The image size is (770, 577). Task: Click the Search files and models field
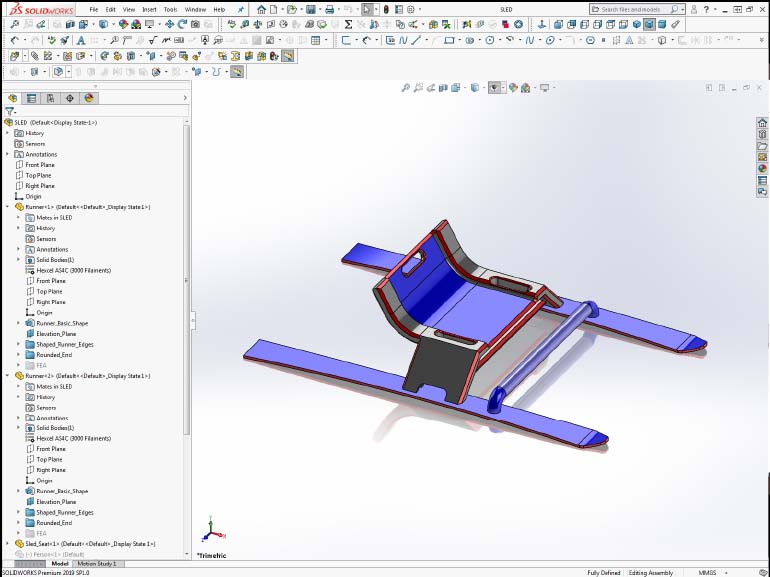[x=642, y=9]
